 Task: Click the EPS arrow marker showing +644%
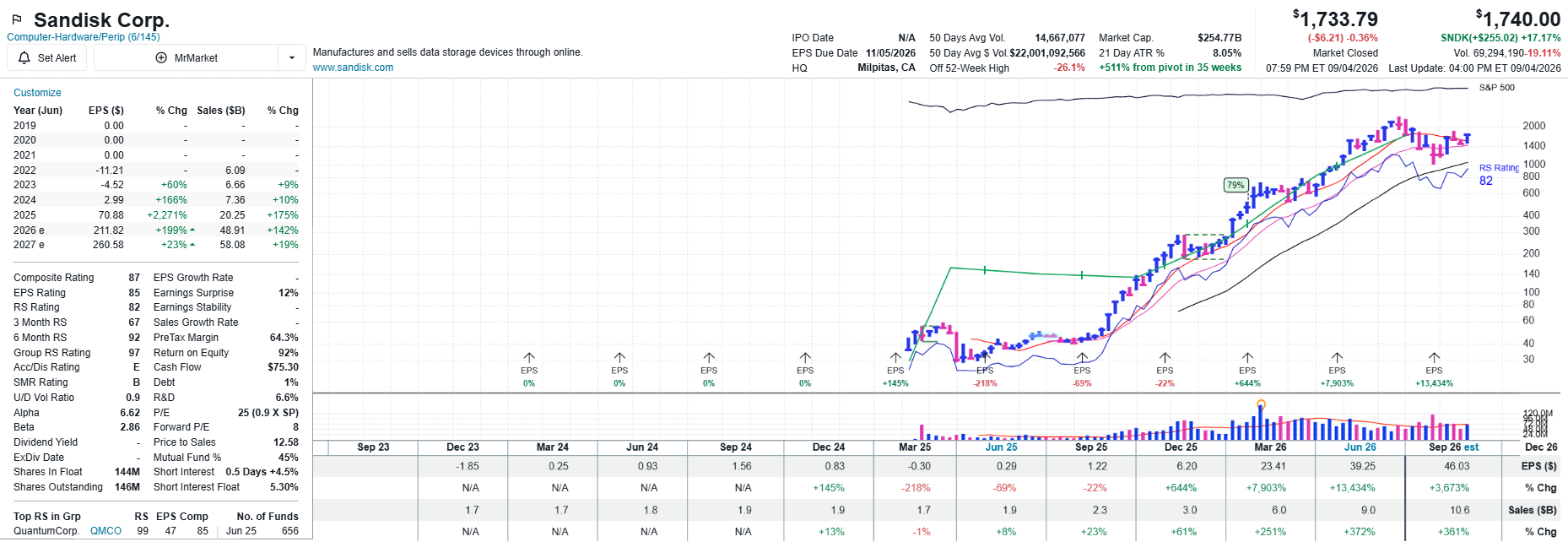tap(1247, 358)
